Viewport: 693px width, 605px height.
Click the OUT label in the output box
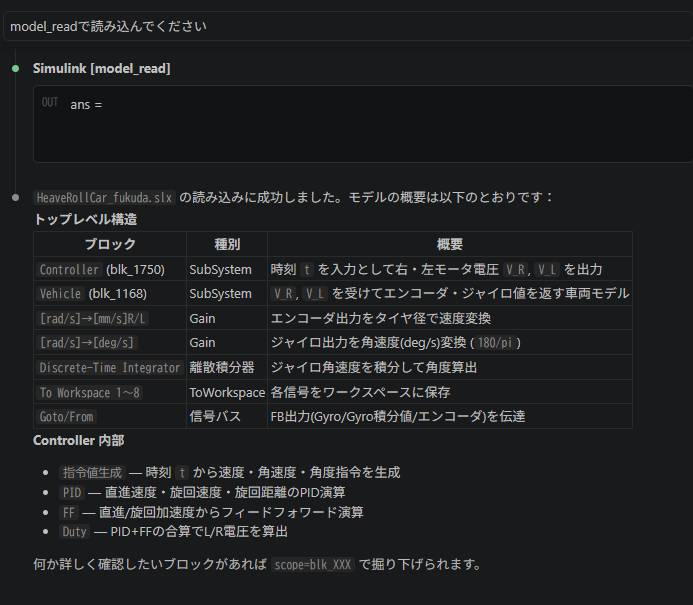50,103
